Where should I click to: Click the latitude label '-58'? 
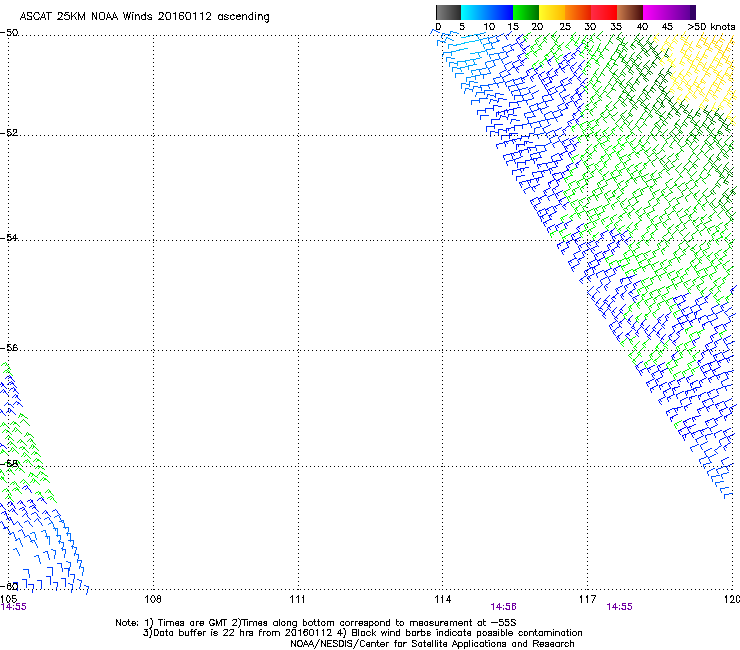point(9,464)
